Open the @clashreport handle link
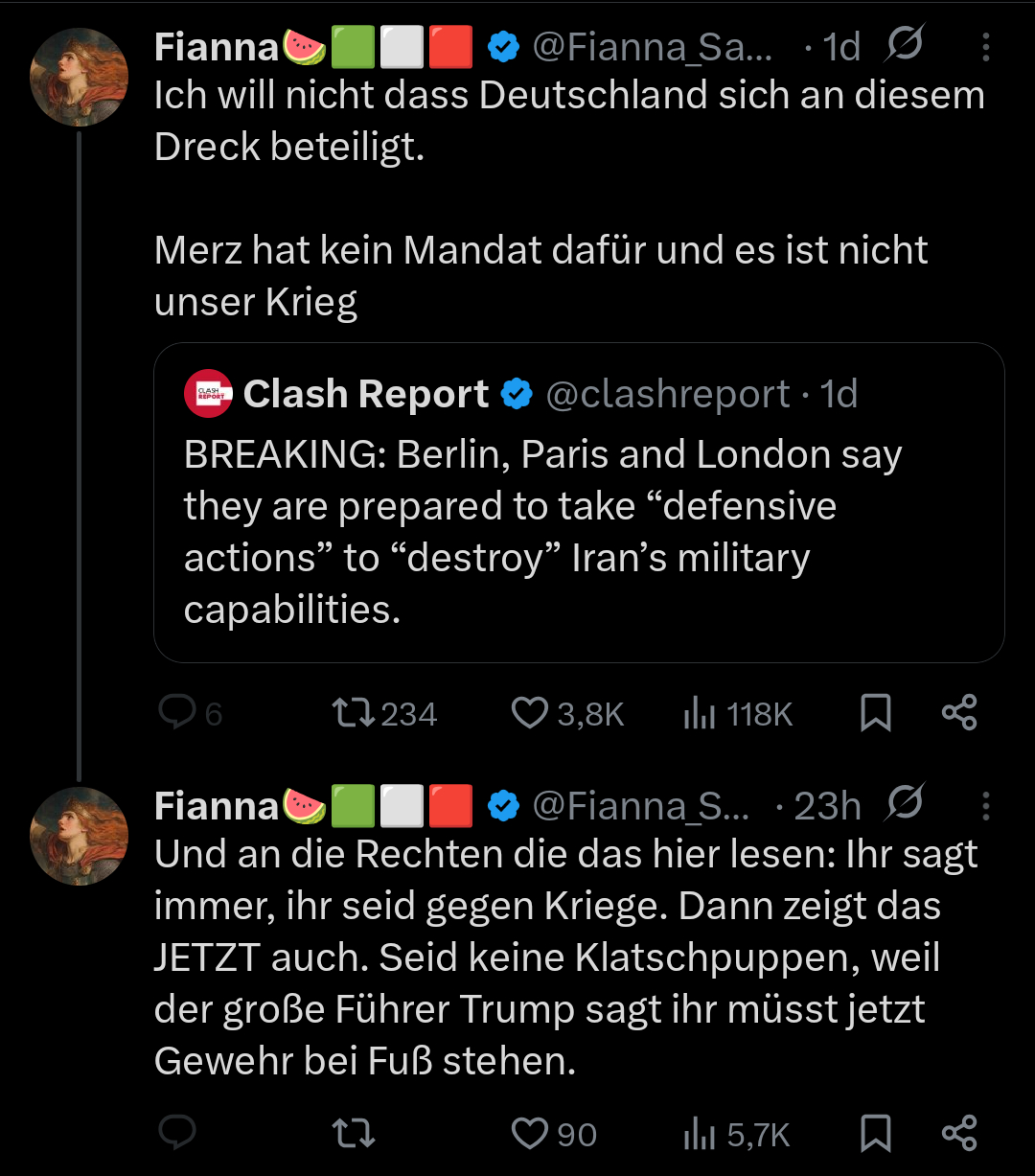Viewport: 1035px width, 1176px height. 667,394
